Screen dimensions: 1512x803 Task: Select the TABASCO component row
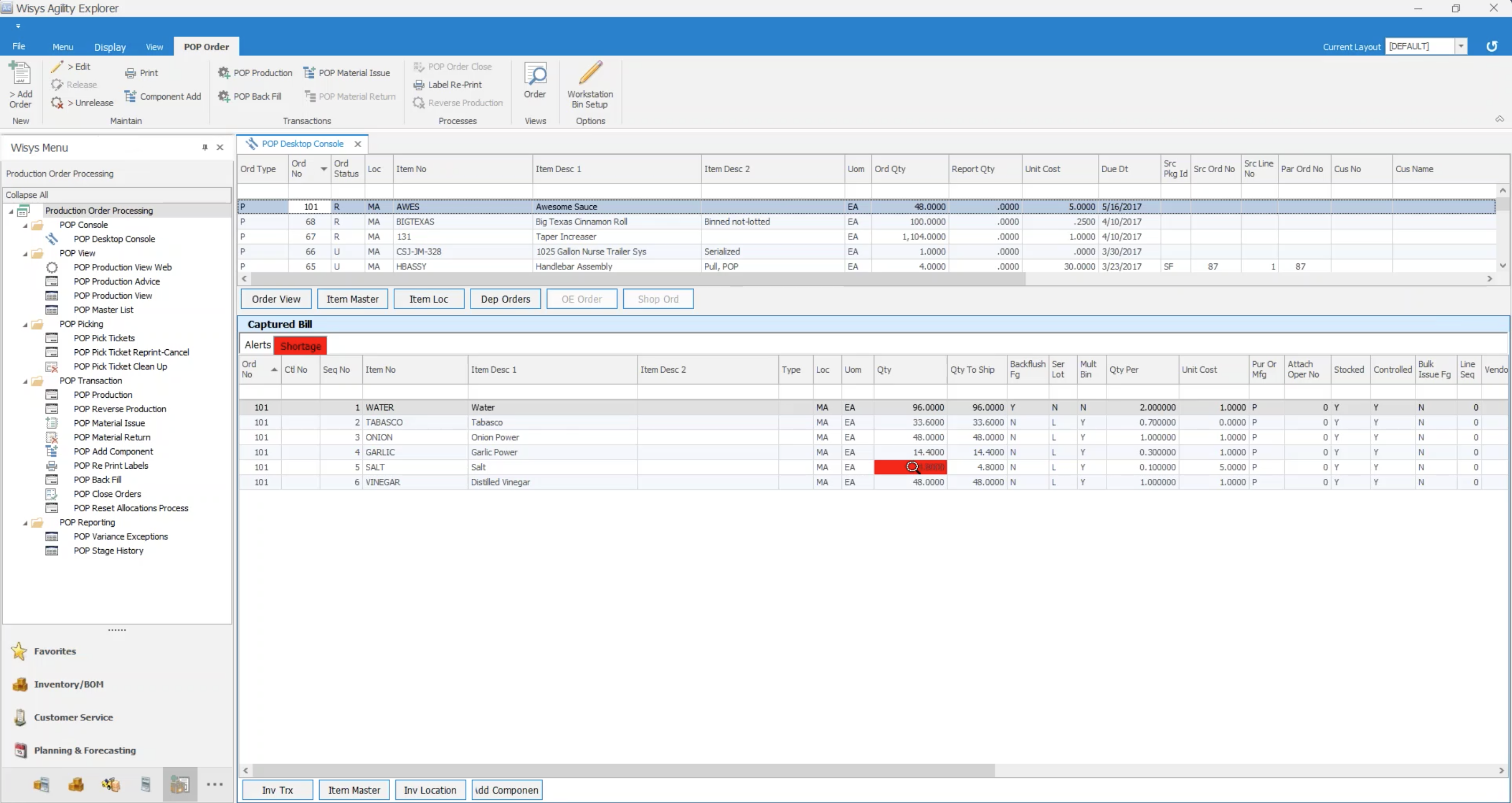[x=873, y=422]
